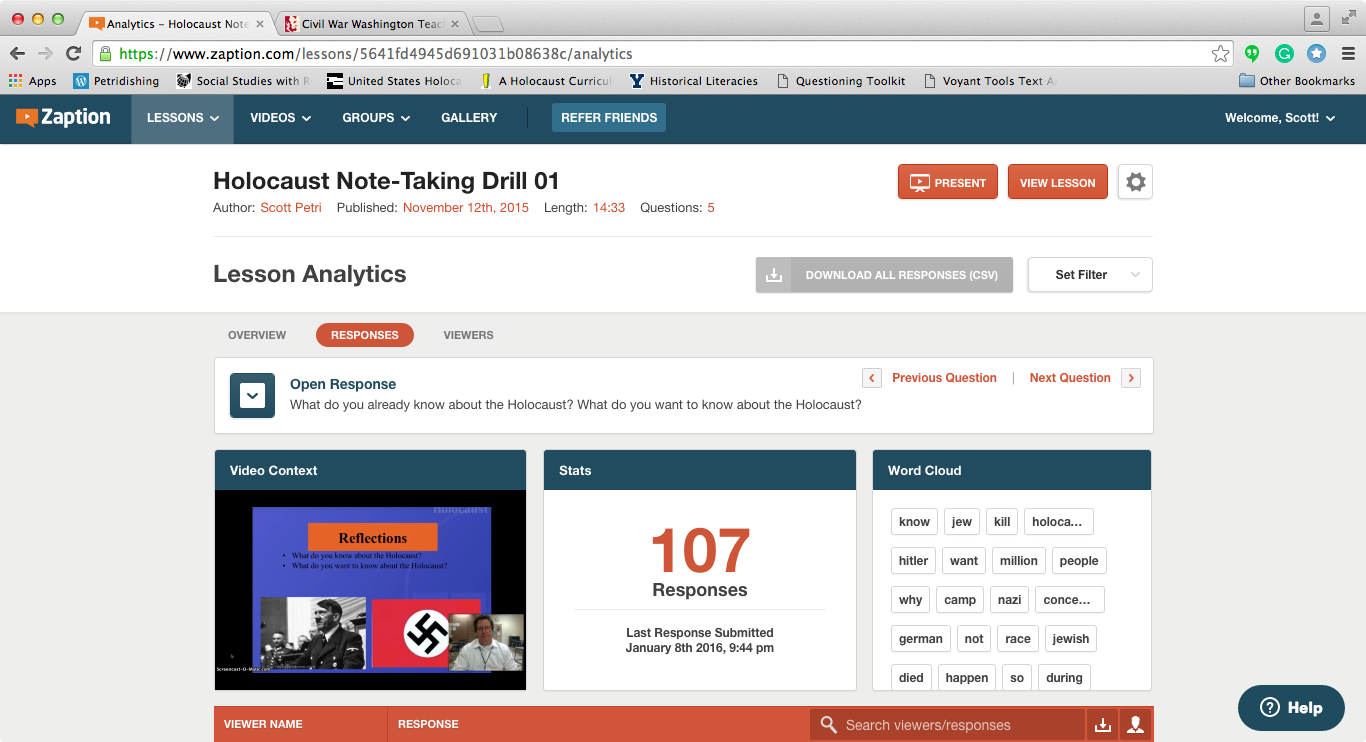This screenshot has width=1366, height=742.
Task: Bookmark this page with the star icon
Action: (x=1220, y=54)
